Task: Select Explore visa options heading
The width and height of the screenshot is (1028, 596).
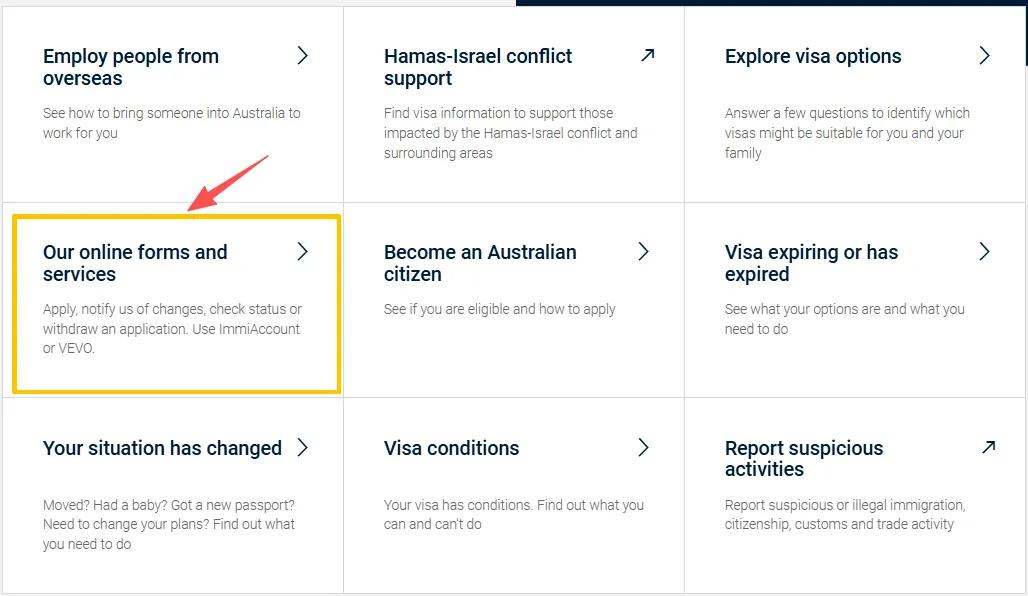Action: 813,57
